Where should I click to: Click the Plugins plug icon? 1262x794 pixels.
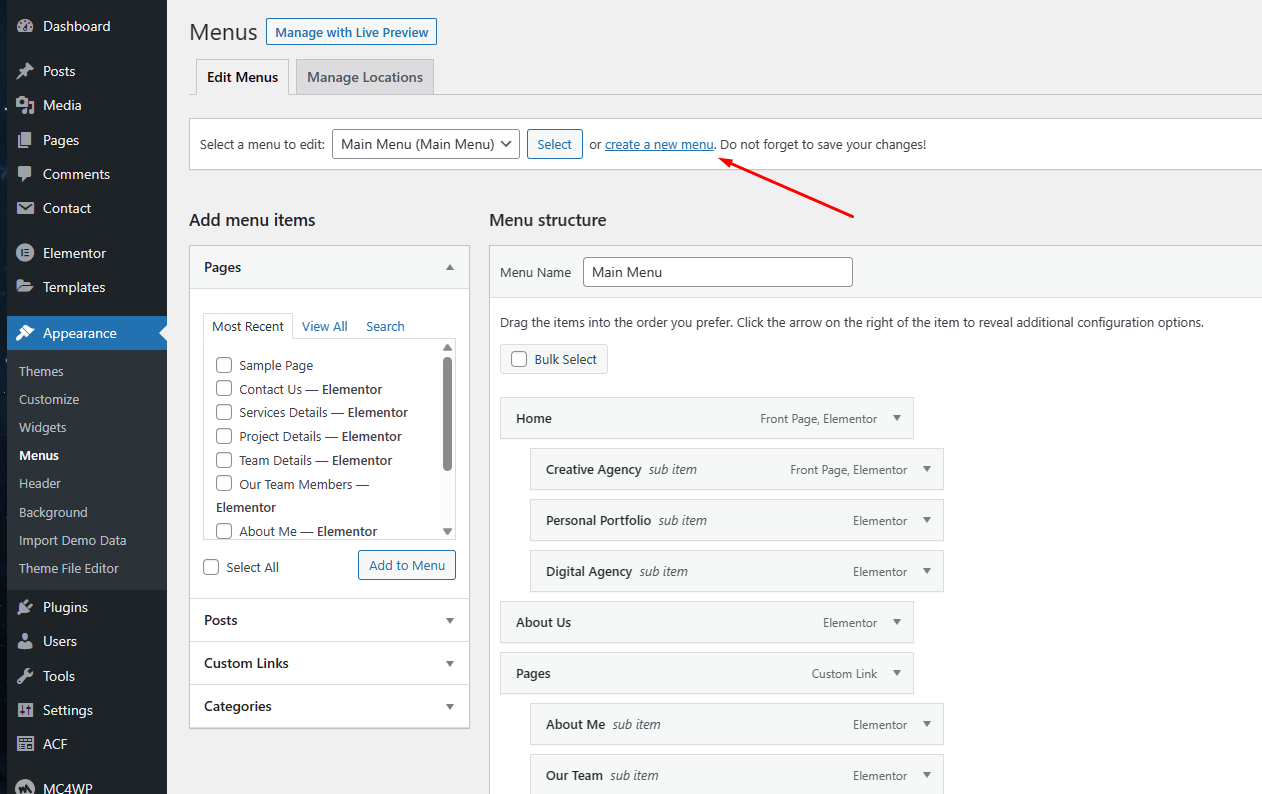click(x=25, y=607)
